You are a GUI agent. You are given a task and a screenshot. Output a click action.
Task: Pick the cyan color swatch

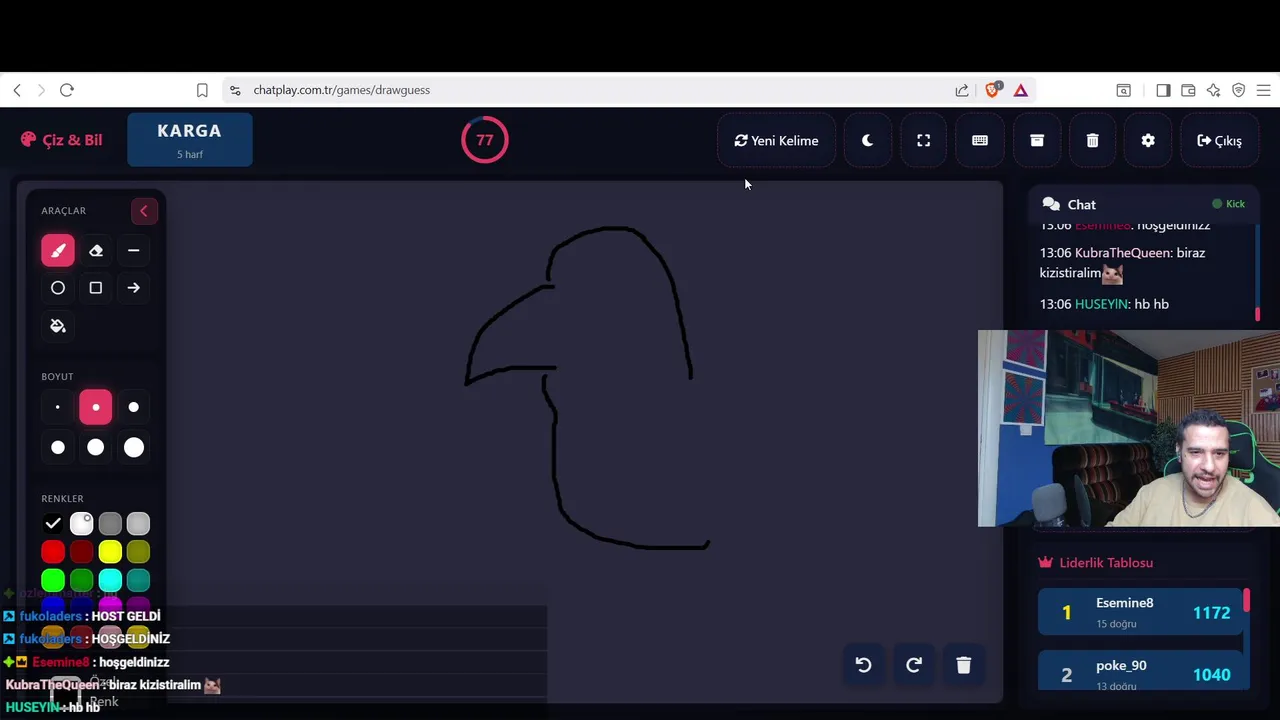coord(110,580)
